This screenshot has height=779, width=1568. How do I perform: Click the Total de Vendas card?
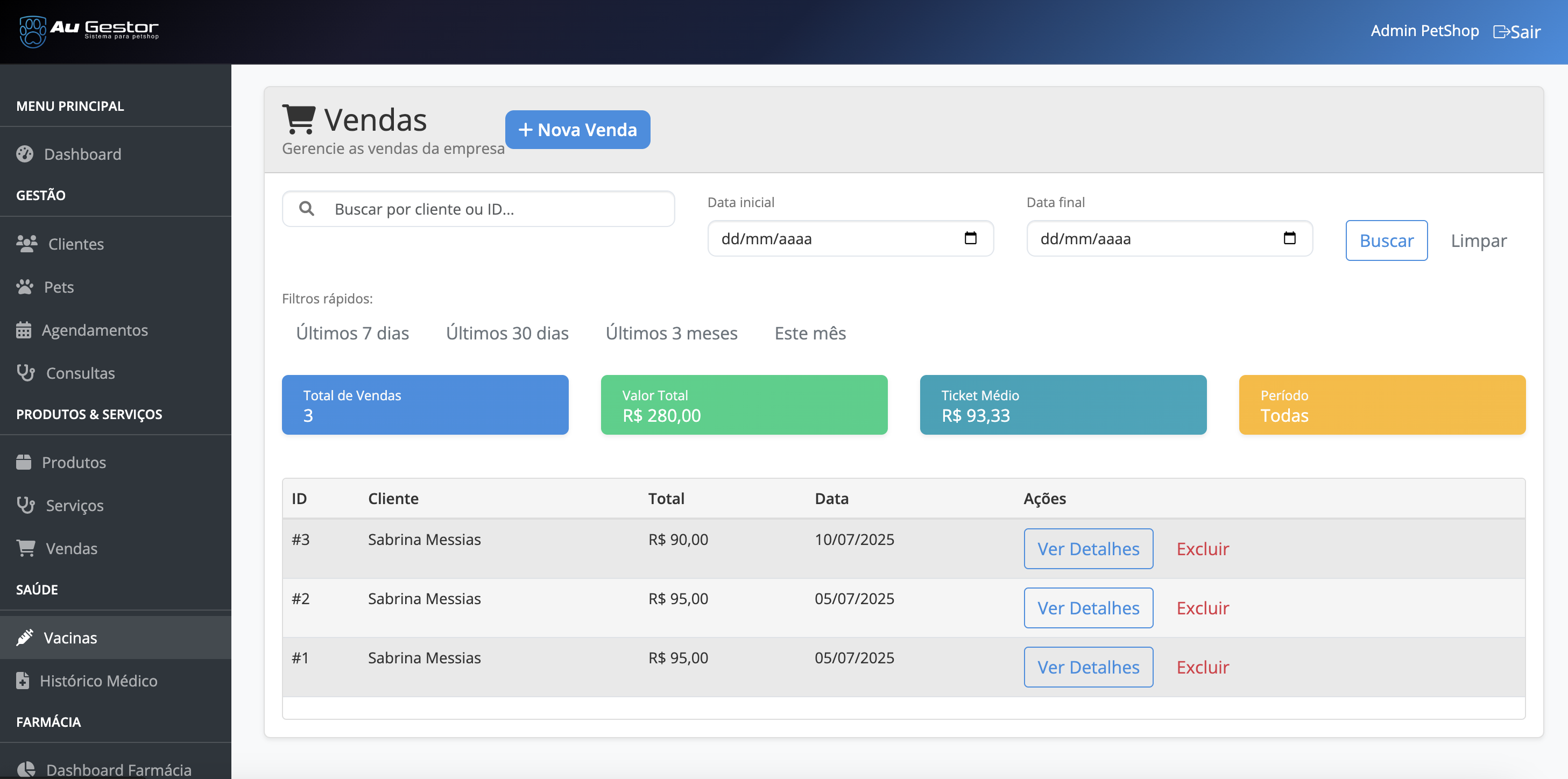(x=425, y=405)
